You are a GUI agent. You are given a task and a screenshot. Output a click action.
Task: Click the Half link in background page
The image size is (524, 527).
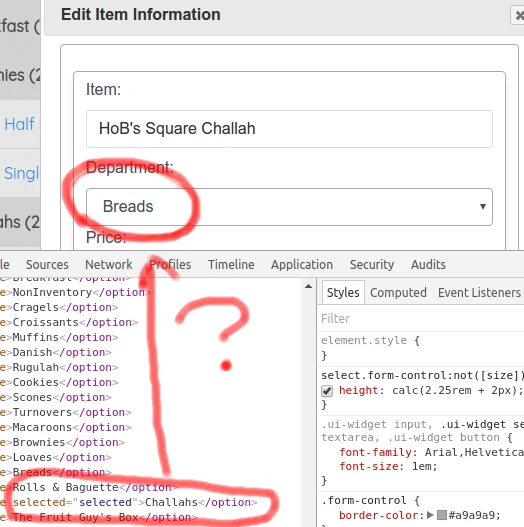click(19, 124)
